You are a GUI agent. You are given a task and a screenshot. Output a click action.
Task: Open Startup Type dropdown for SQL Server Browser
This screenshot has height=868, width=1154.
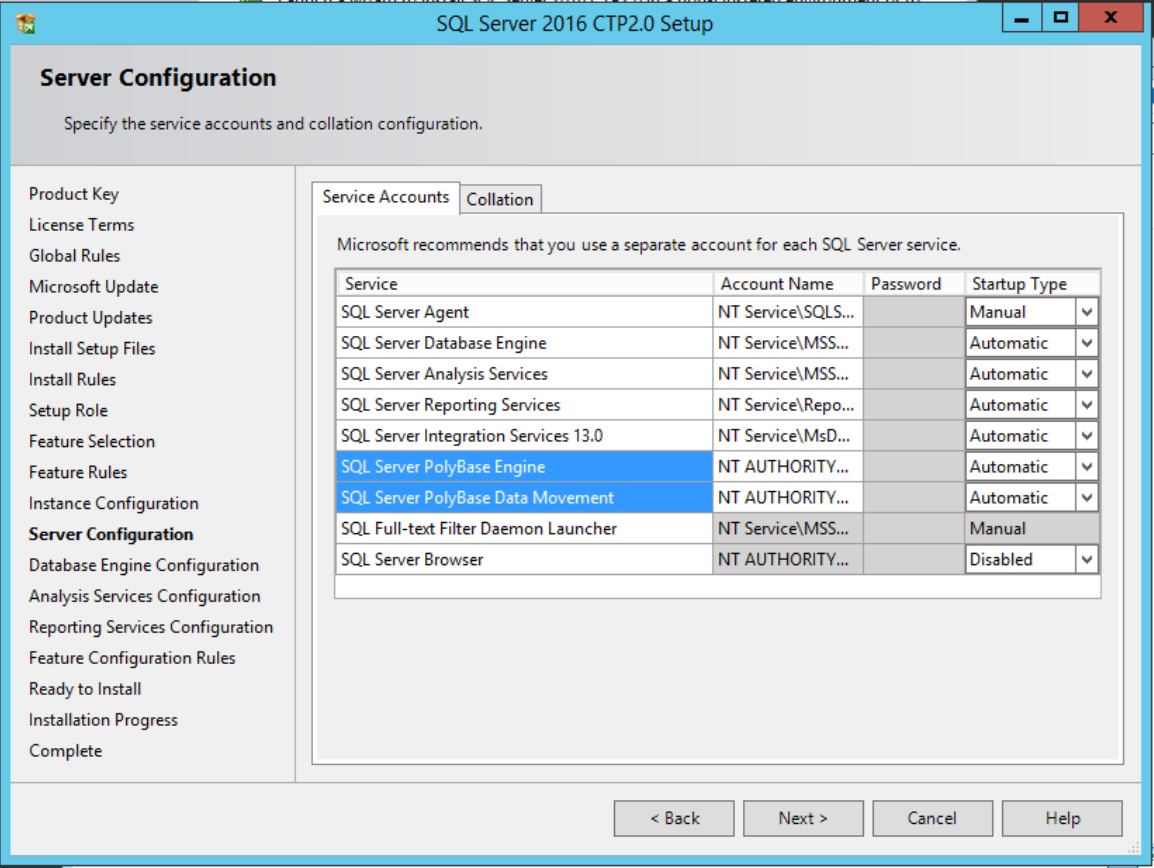[1087, 560]
